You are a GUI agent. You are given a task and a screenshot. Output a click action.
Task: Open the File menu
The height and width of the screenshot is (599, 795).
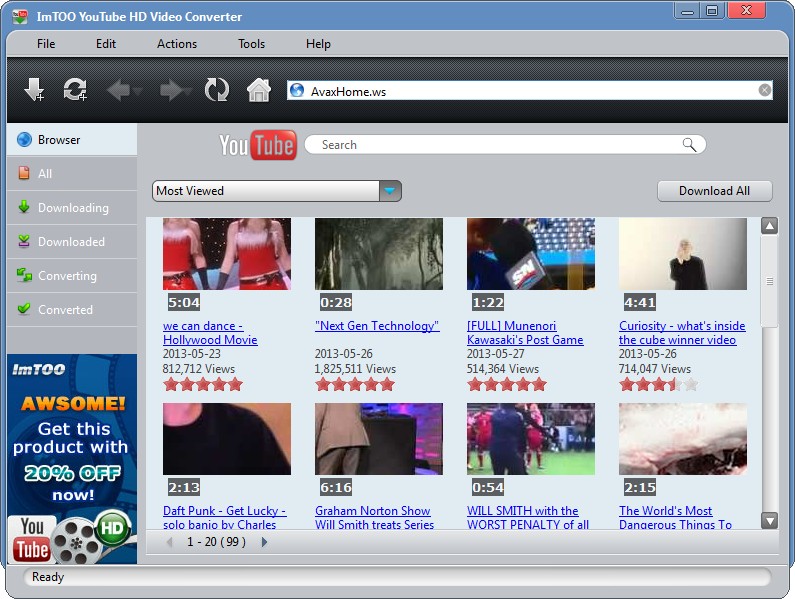(x=46, y=44)
